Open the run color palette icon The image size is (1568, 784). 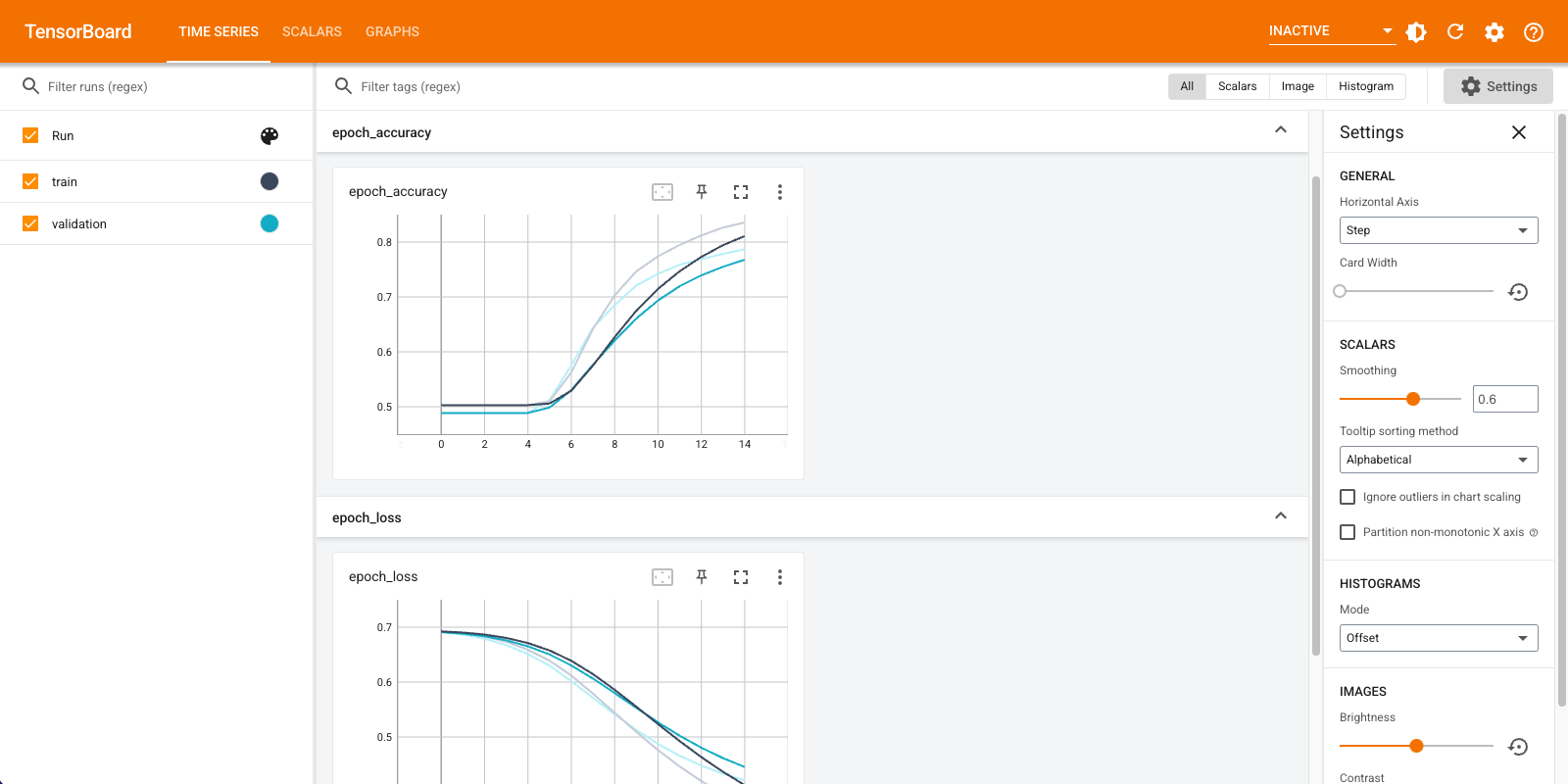(x=269, y=136)
